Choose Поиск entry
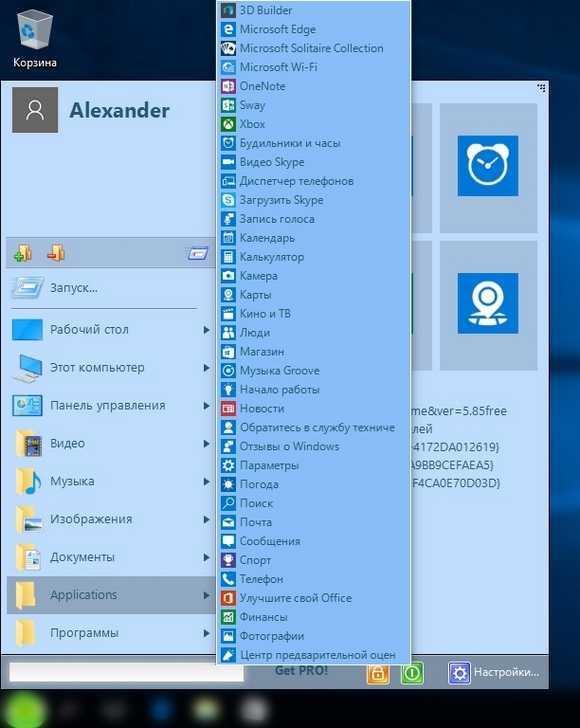This screenshot has height=728, width=580. (x=315, y=503)
